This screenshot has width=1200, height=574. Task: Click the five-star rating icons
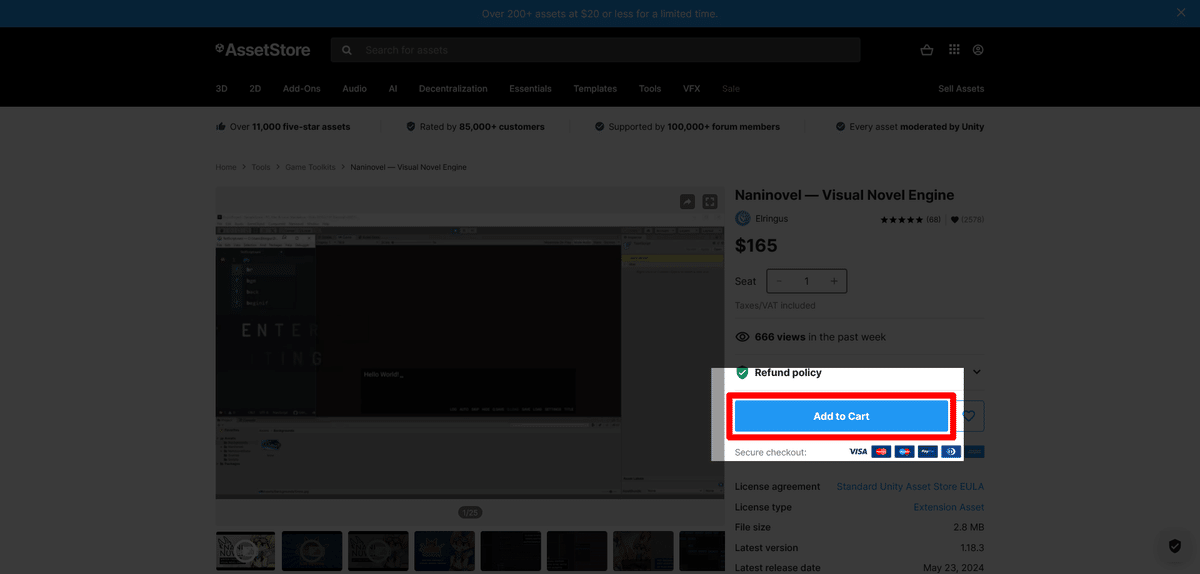coord(902,219)
